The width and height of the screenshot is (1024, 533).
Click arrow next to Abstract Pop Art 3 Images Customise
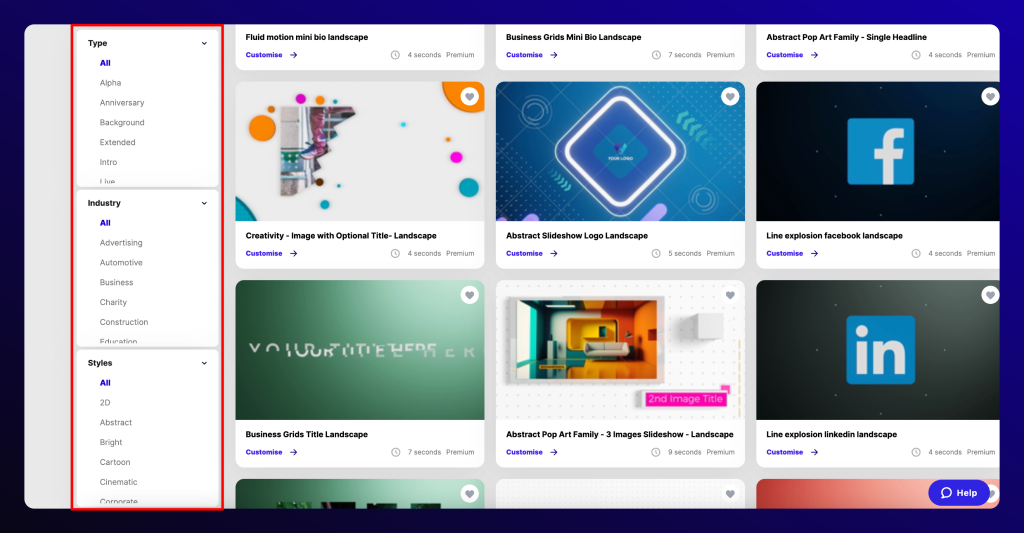click(554, 452)
